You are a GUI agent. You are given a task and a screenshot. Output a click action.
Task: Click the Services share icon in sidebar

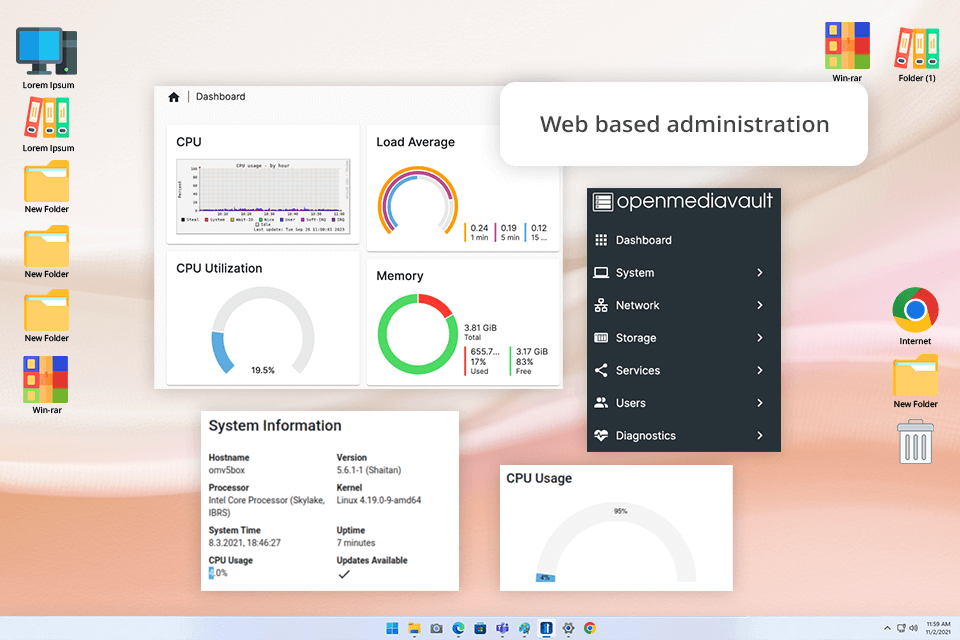tap(601, 370)
